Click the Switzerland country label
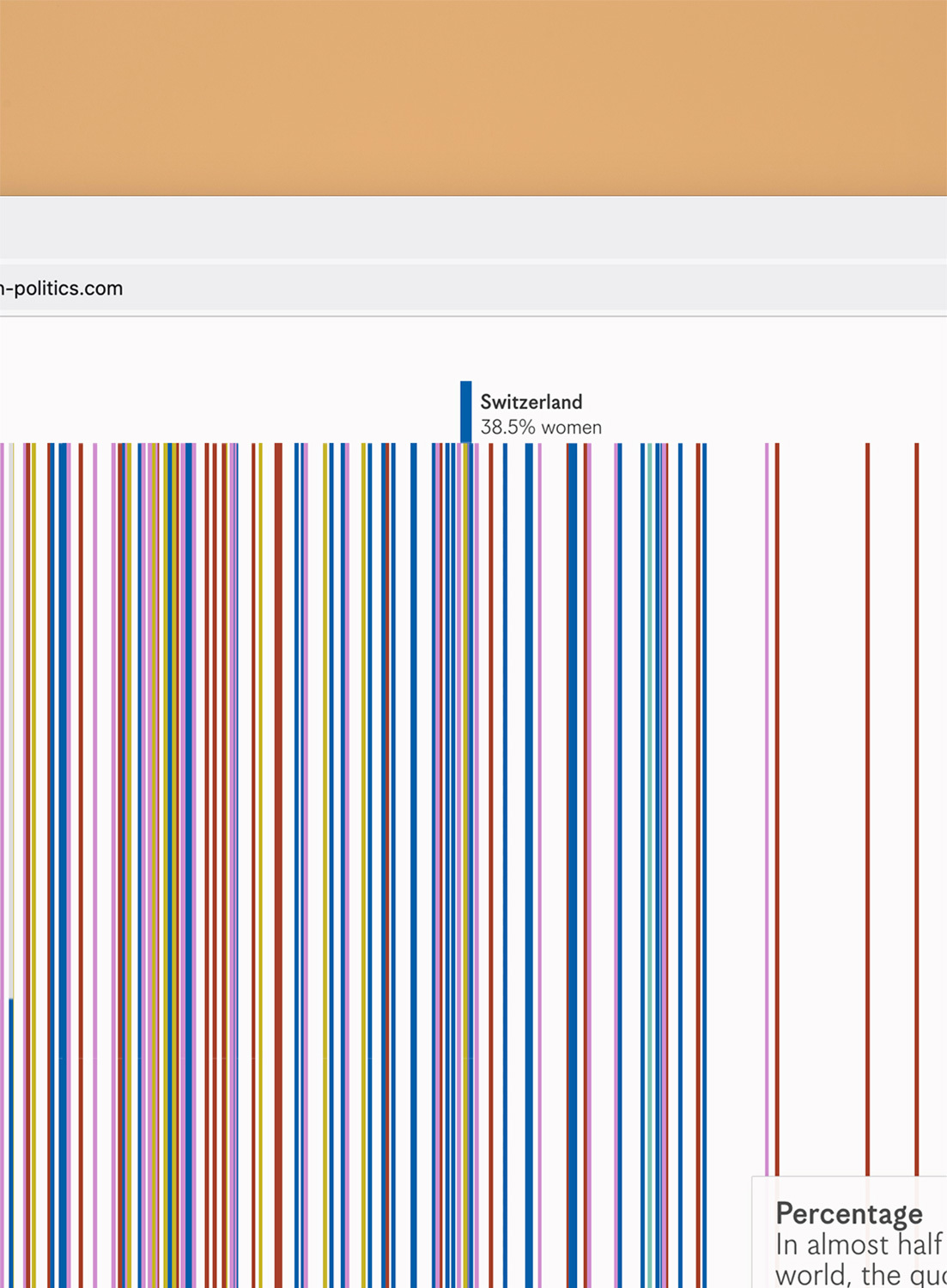Screen dimensions: 947x1288 tap(531, 402)
